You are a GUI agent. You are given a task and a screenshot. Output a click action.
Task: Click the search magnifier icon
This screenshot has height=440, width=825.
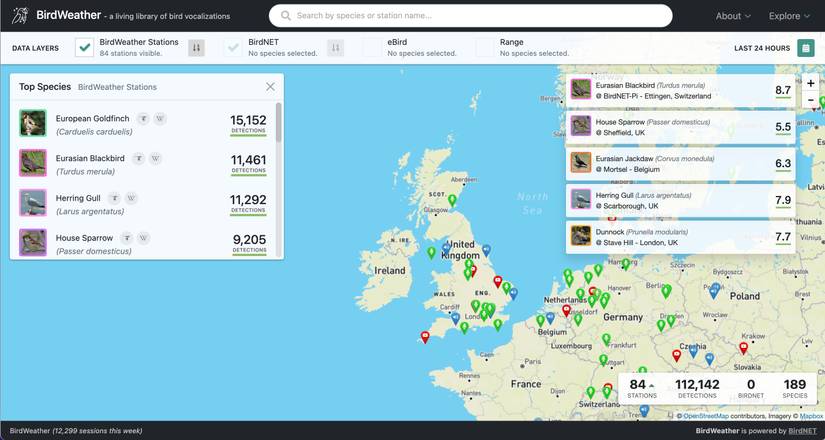(286, 16)
